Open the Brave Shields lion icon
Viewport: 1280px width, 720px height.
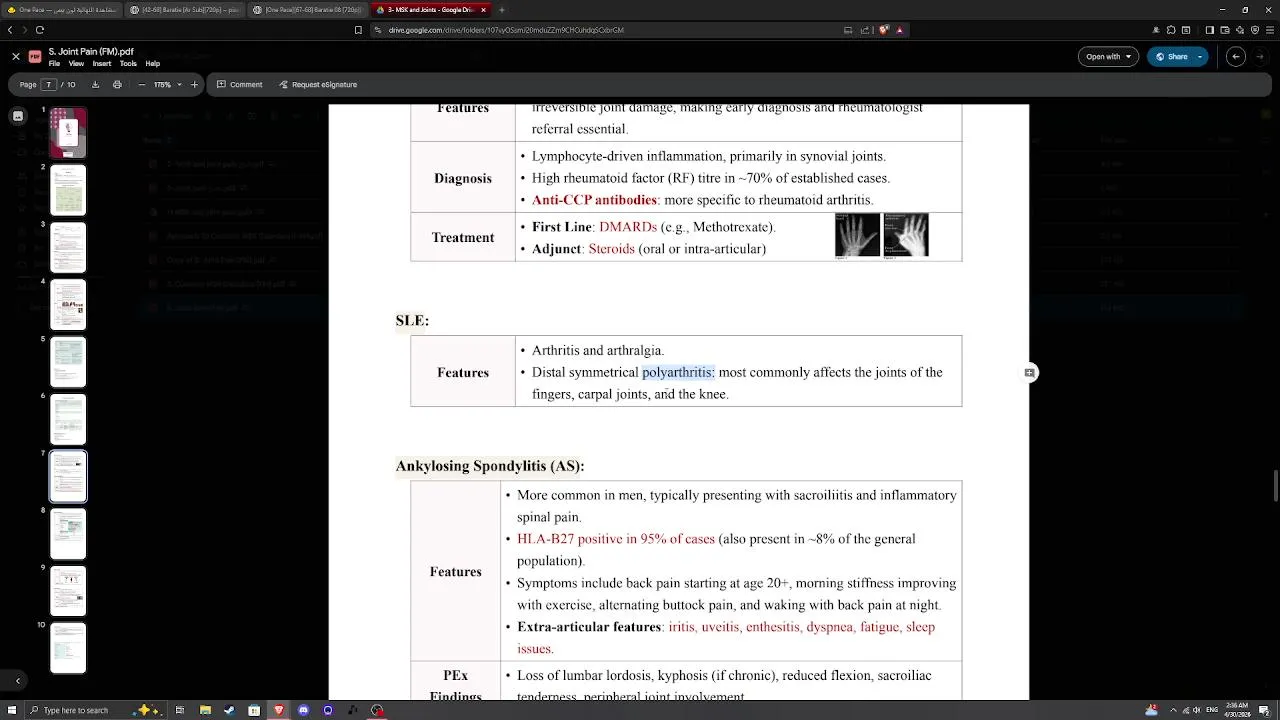[884, 30]
